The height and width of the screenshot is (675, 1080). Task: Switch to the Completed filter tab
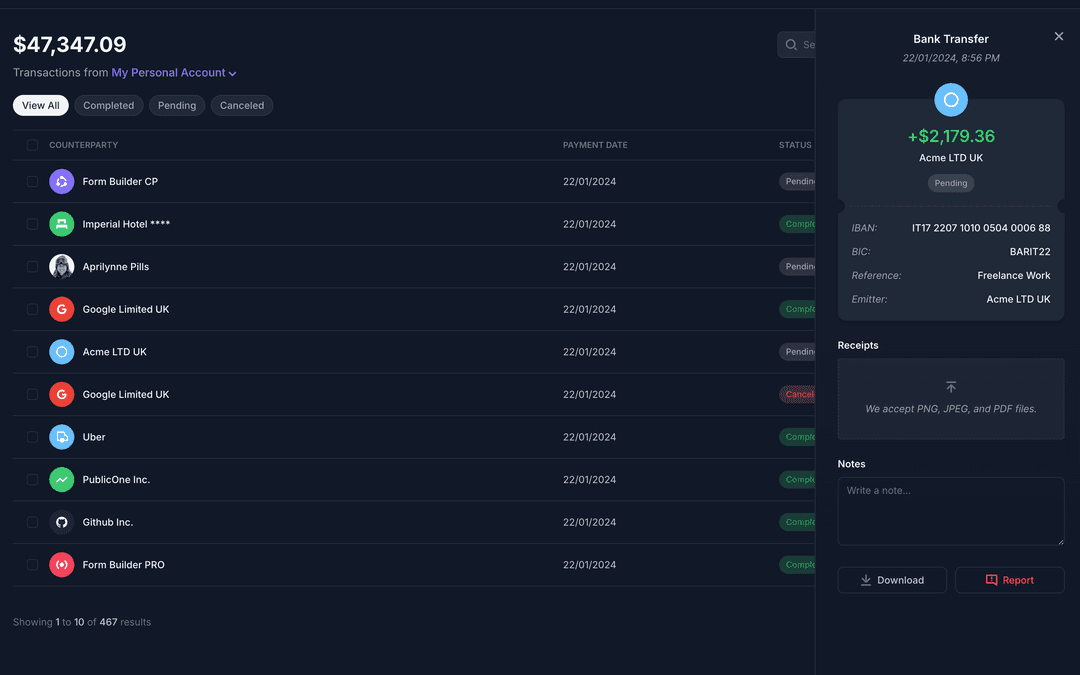click(x=108, y=106)
